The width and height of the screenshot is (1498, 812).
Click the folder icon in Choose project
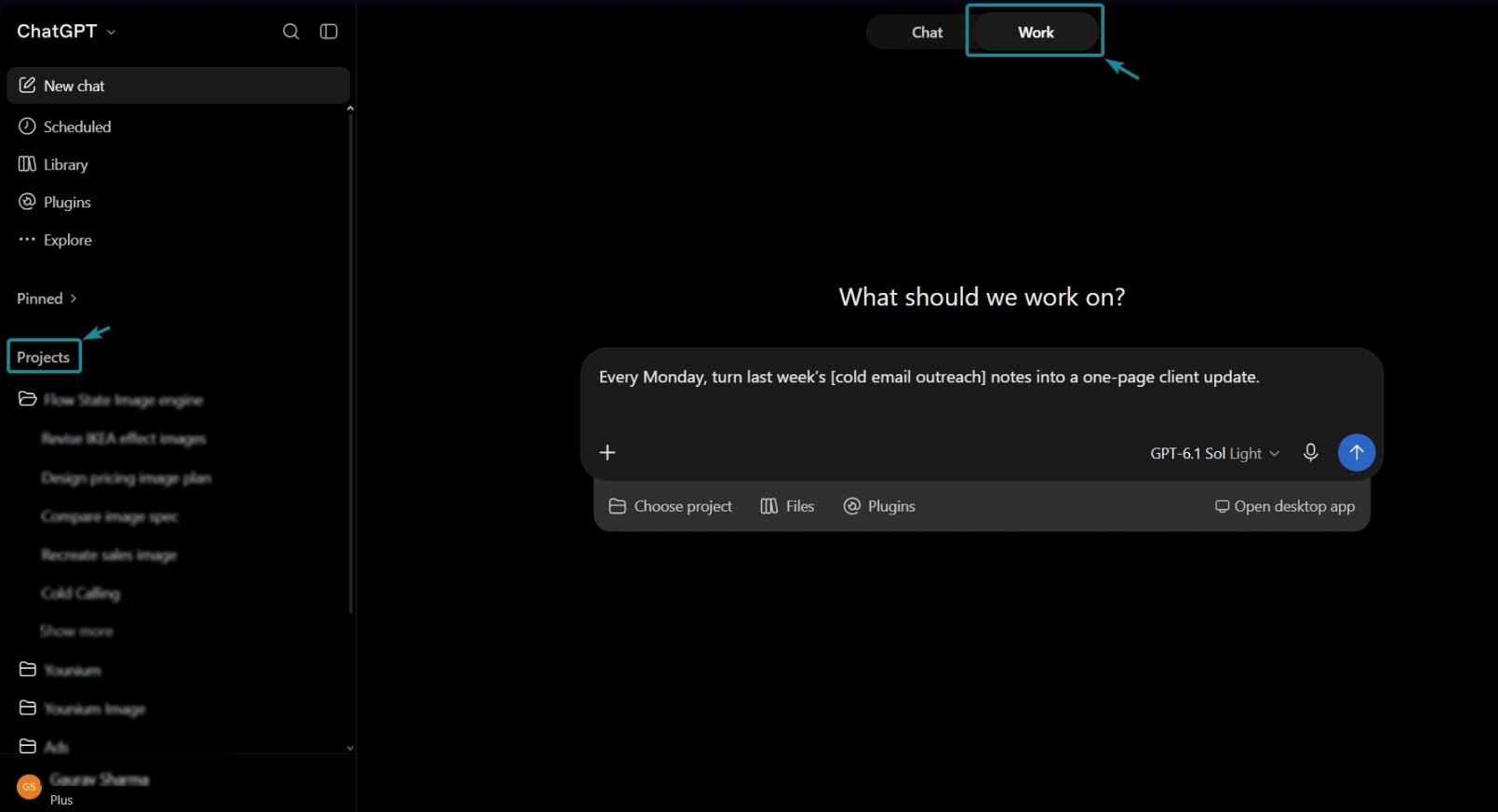point(617,507)
